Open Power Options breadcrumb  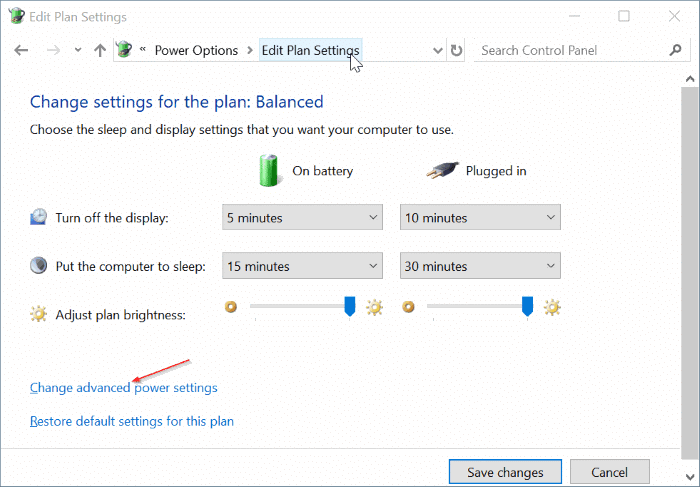point(196,50)
